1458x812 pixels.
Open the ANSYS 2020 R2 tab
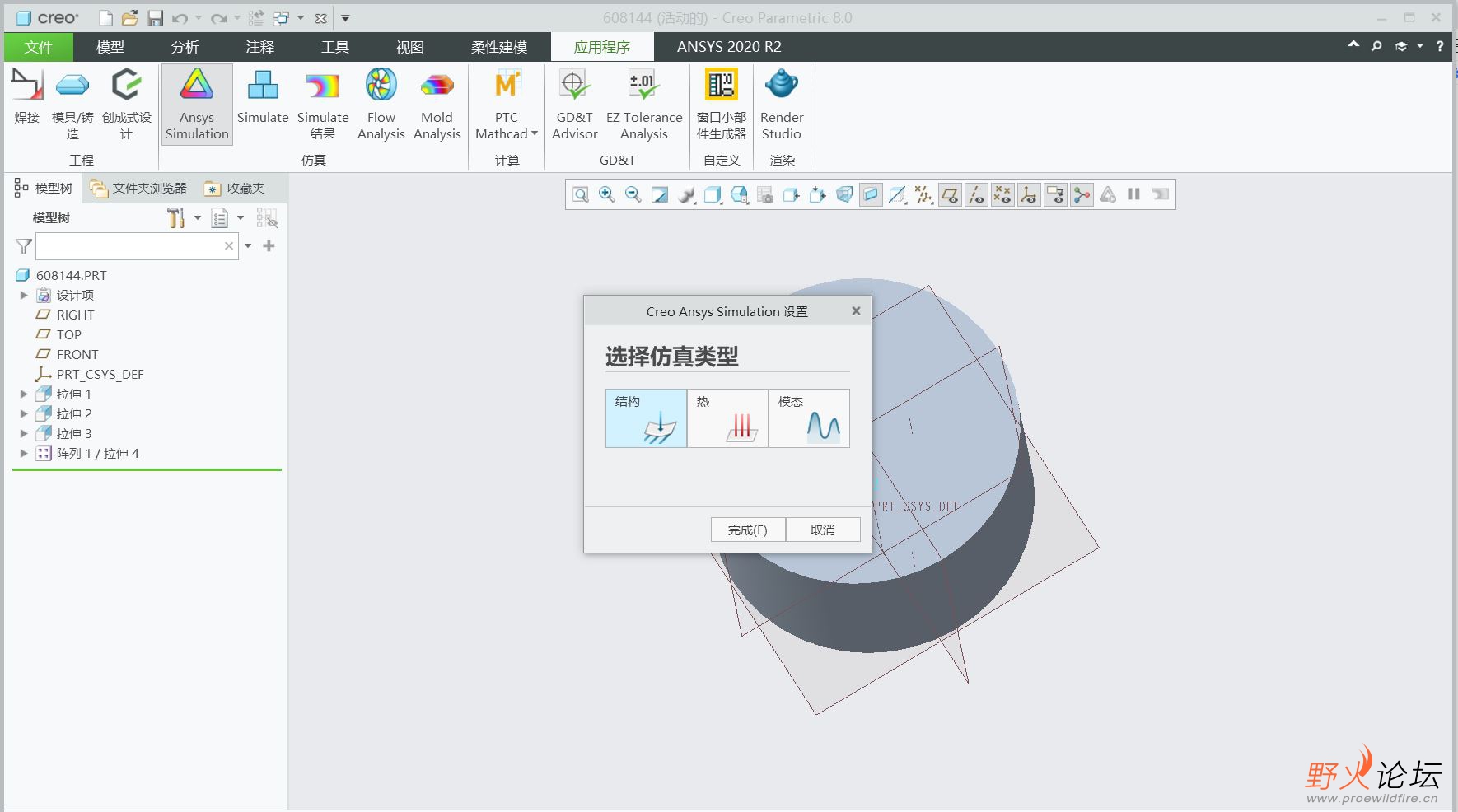729,47
